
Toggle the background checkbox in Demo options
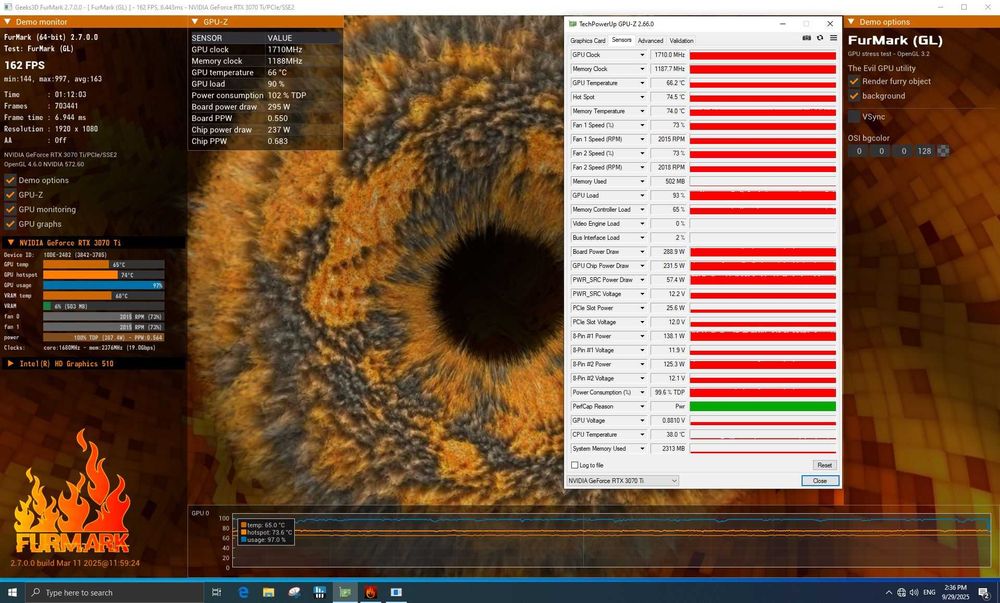click(x=854, y=96)
